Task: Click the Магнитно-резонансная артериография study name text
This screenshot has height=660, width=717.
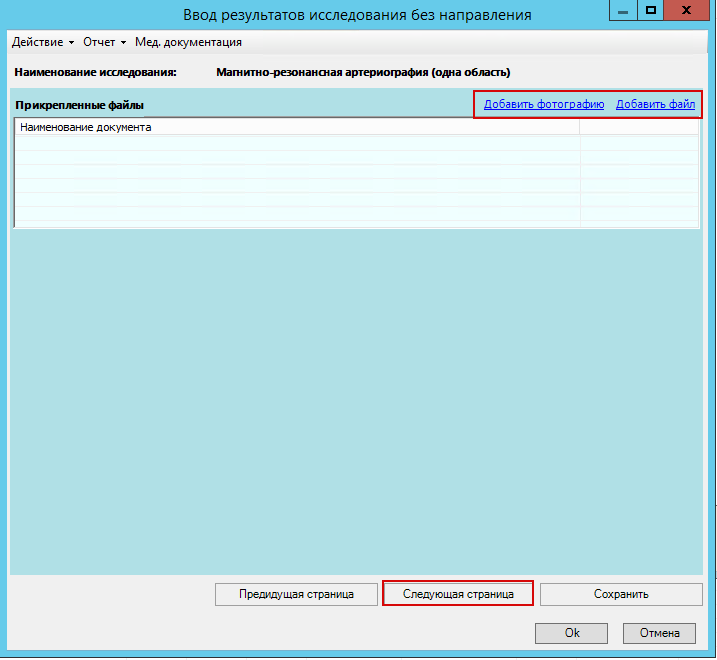Action: pyautogui.click(x=363, y=72)
